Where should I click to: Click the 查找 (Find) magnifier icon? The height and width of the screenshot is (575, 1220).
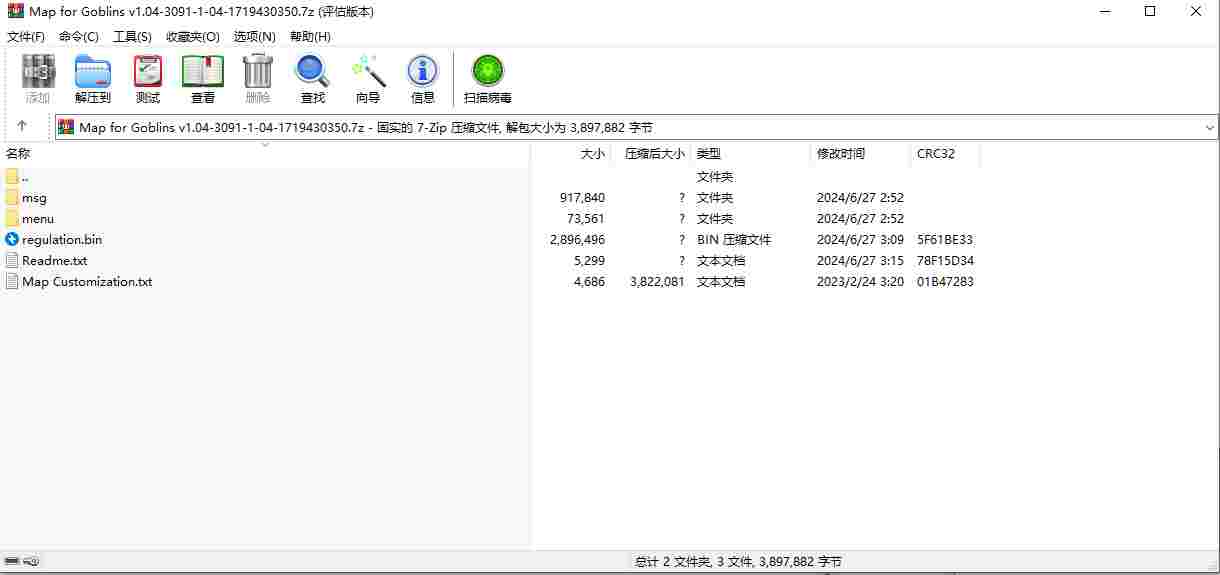(x=313, y=73)
